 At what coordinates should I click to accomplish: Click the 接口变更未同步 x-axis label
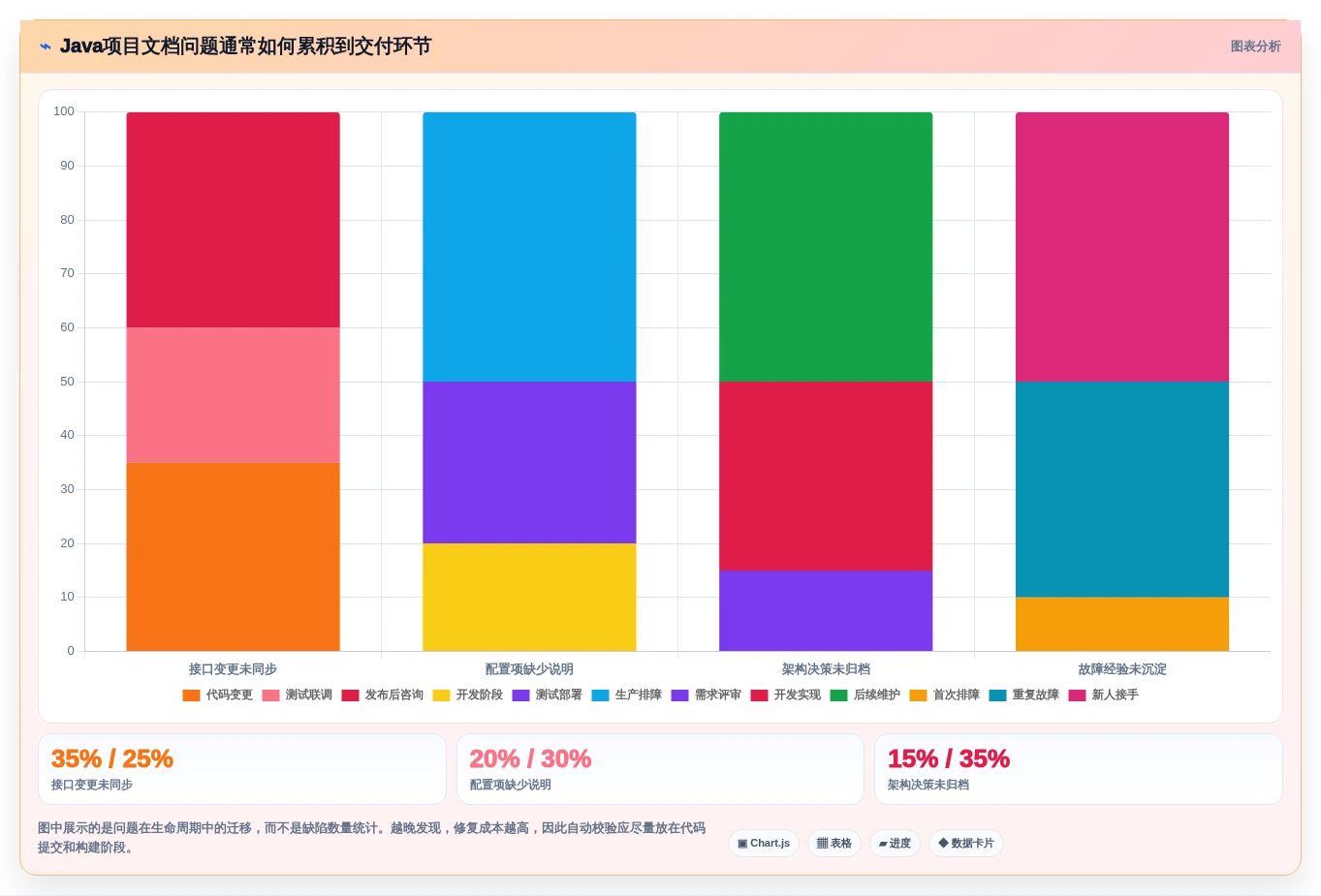(233, 669)
